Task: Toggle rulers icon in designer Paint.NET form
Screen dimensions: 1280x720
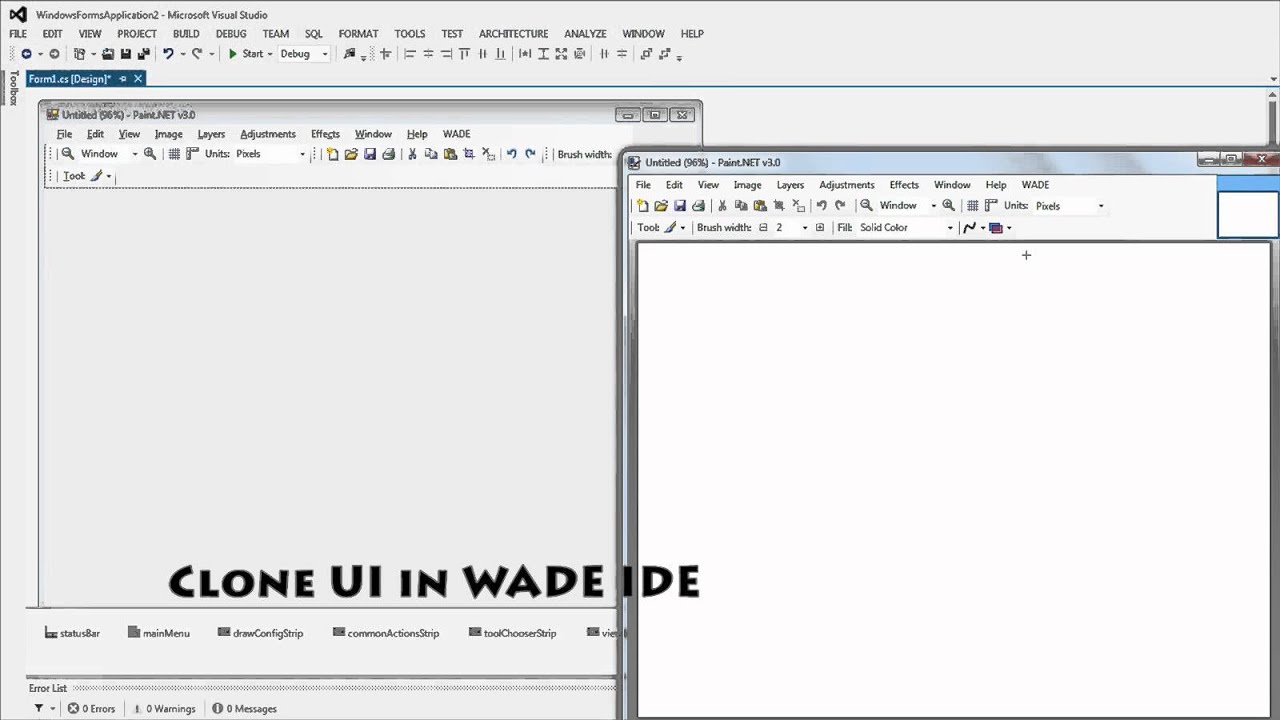Action: [x=193, y=154]
